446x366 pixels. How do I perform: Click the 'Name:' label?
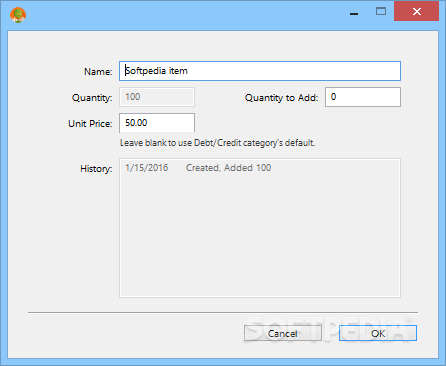(x=98, y=72)
